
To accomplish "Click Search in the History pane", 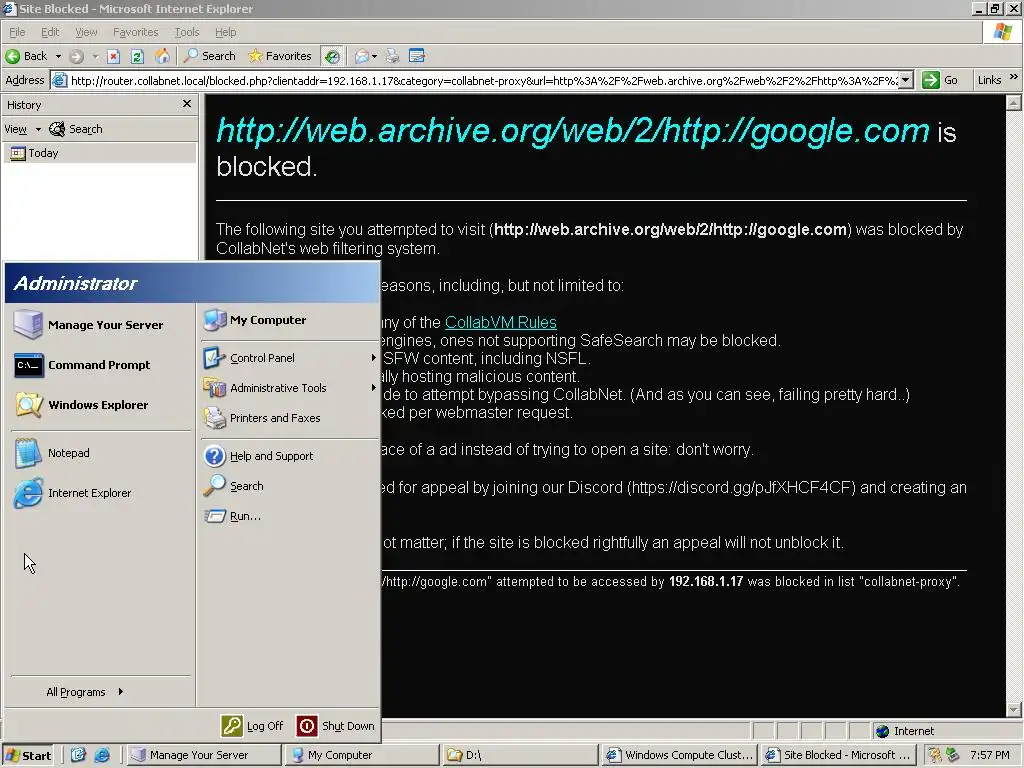I will [x=76, y=129].
